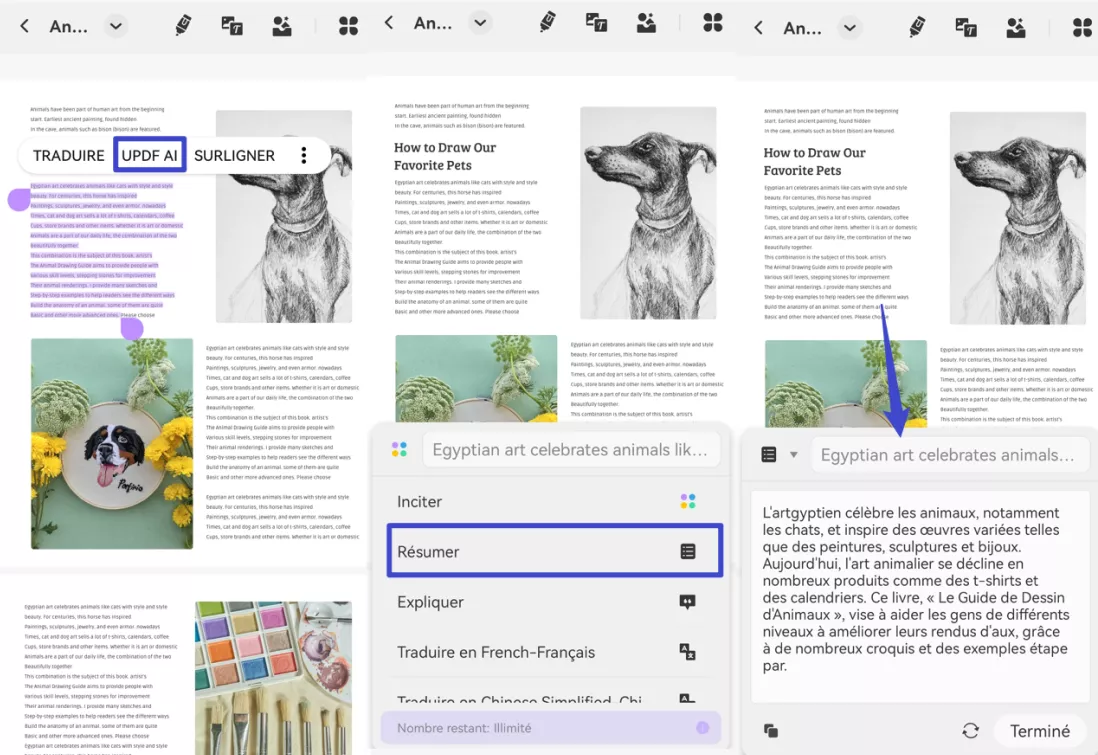Choose Résumer from the AI action list
This screenshot has width=1098, height=755.
tap(555, 552)
